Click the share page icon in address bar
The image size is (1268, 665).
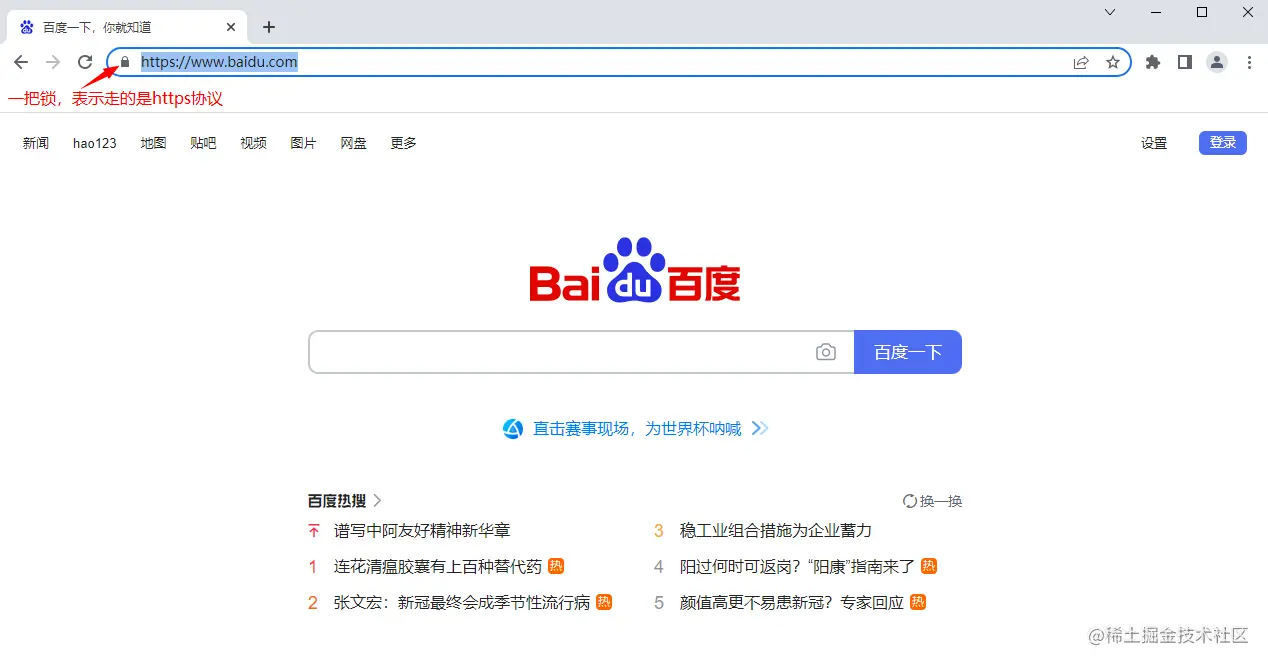[x=1081, y=62]
